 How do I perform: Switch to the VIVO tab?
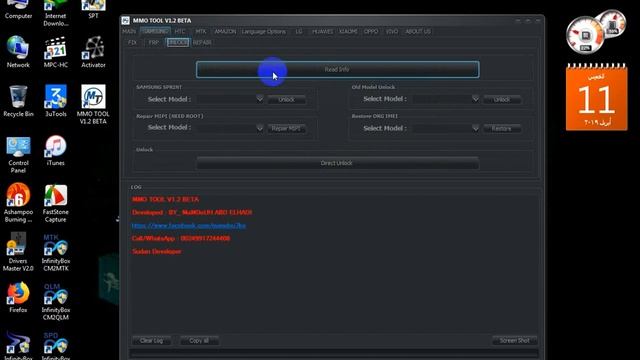click(392, 31)
